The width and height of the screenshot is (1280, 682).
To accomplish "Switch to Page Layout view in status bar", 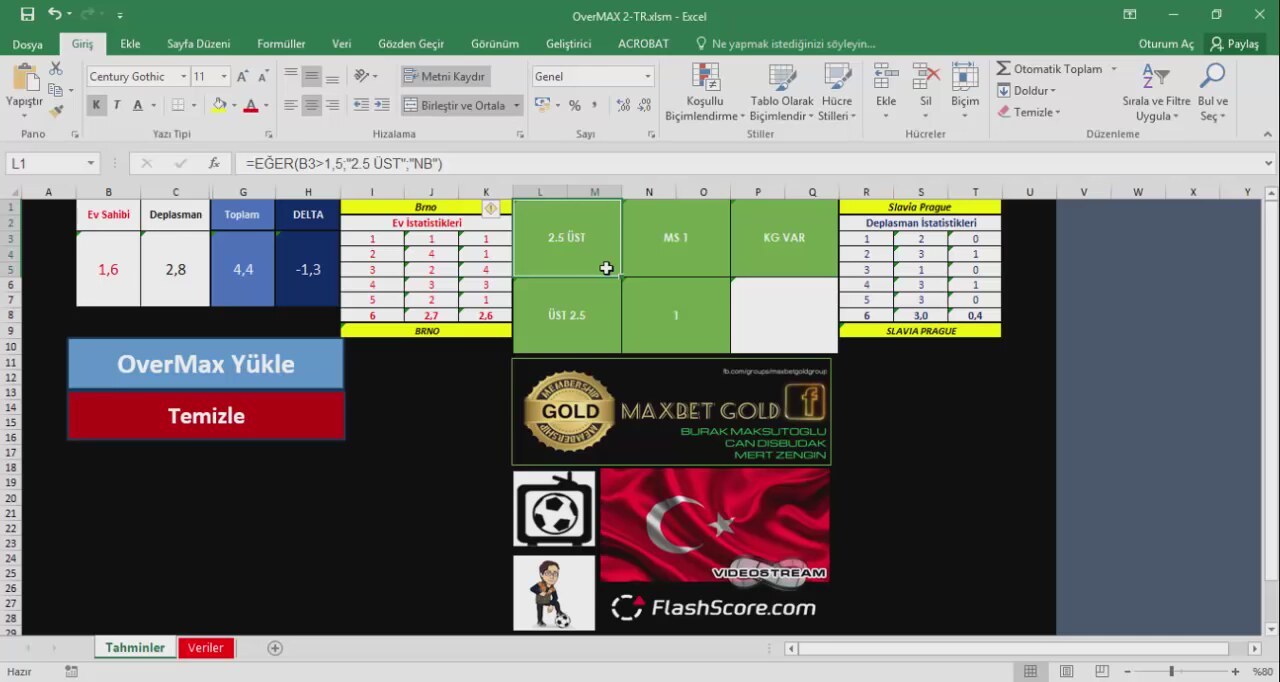I will coord(1067,672).
